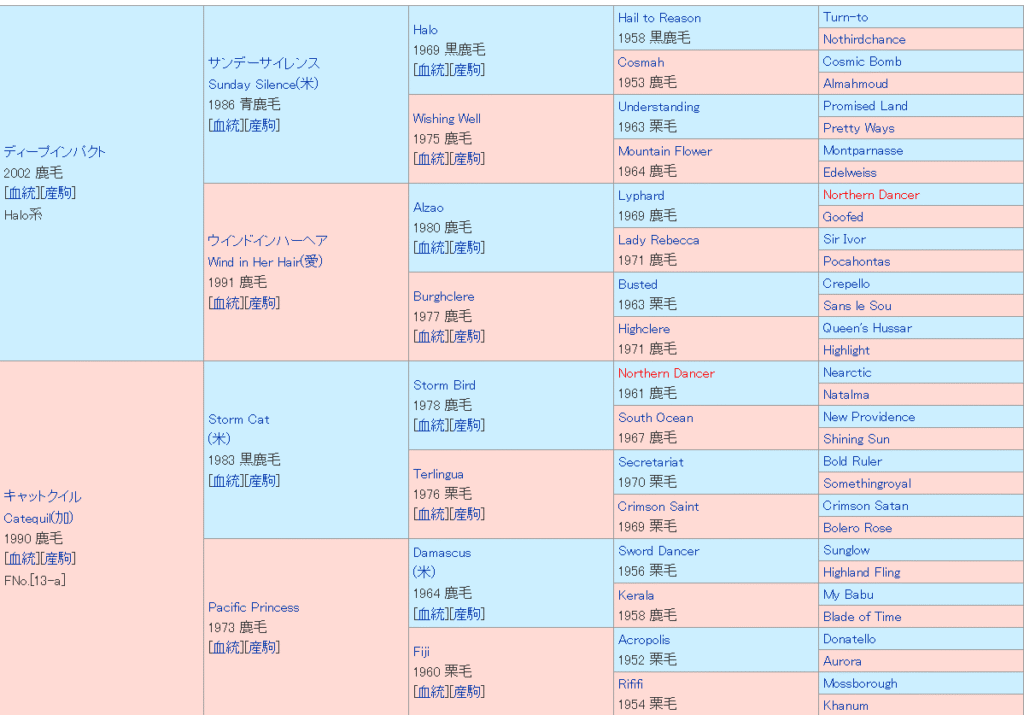Screen dimensions: 1024x715
Task: Click the Alzao horse name
Action: tap(429, 208)
